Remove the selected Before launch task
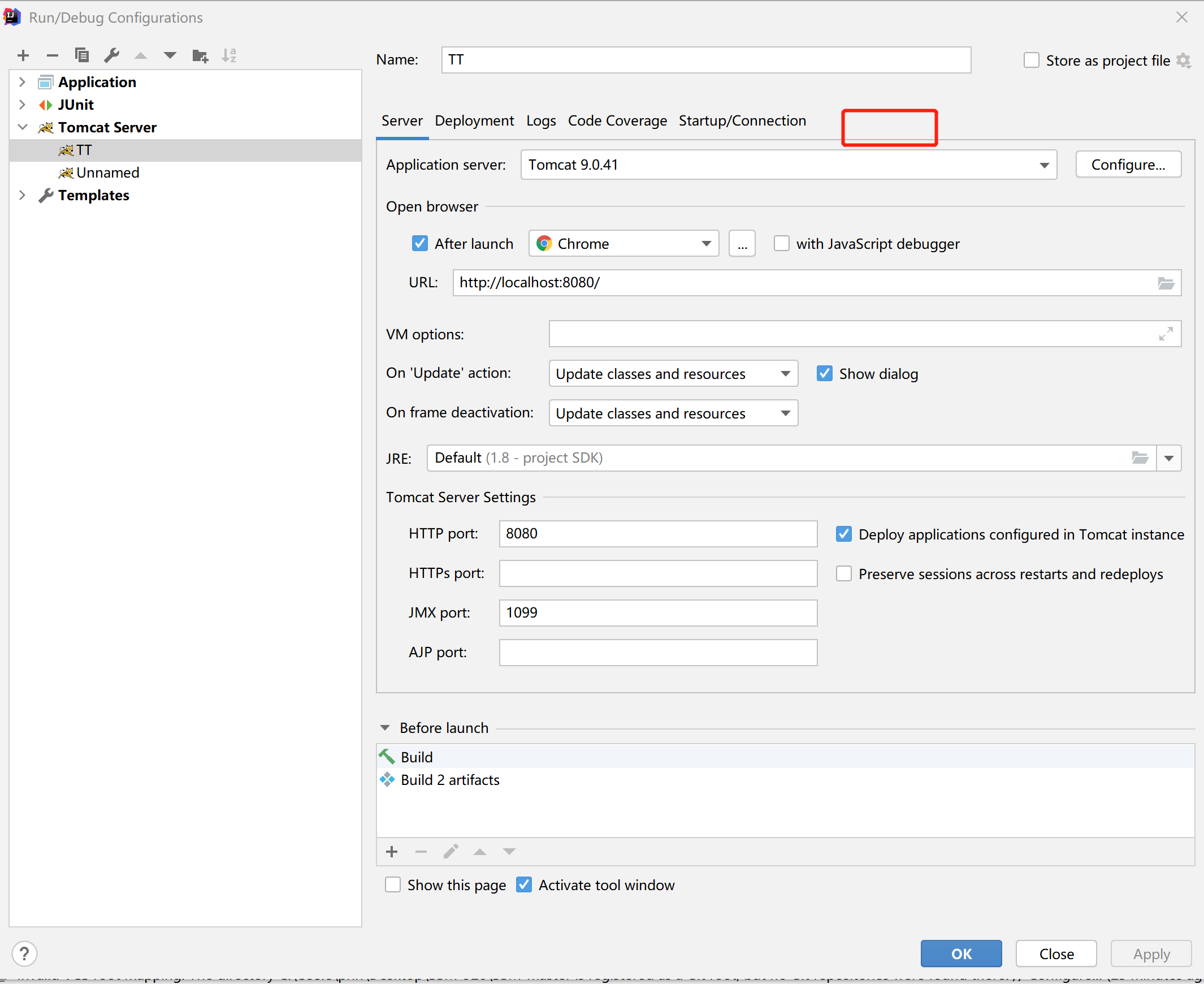Screen dimensions: 1204x984 point(421,851)
